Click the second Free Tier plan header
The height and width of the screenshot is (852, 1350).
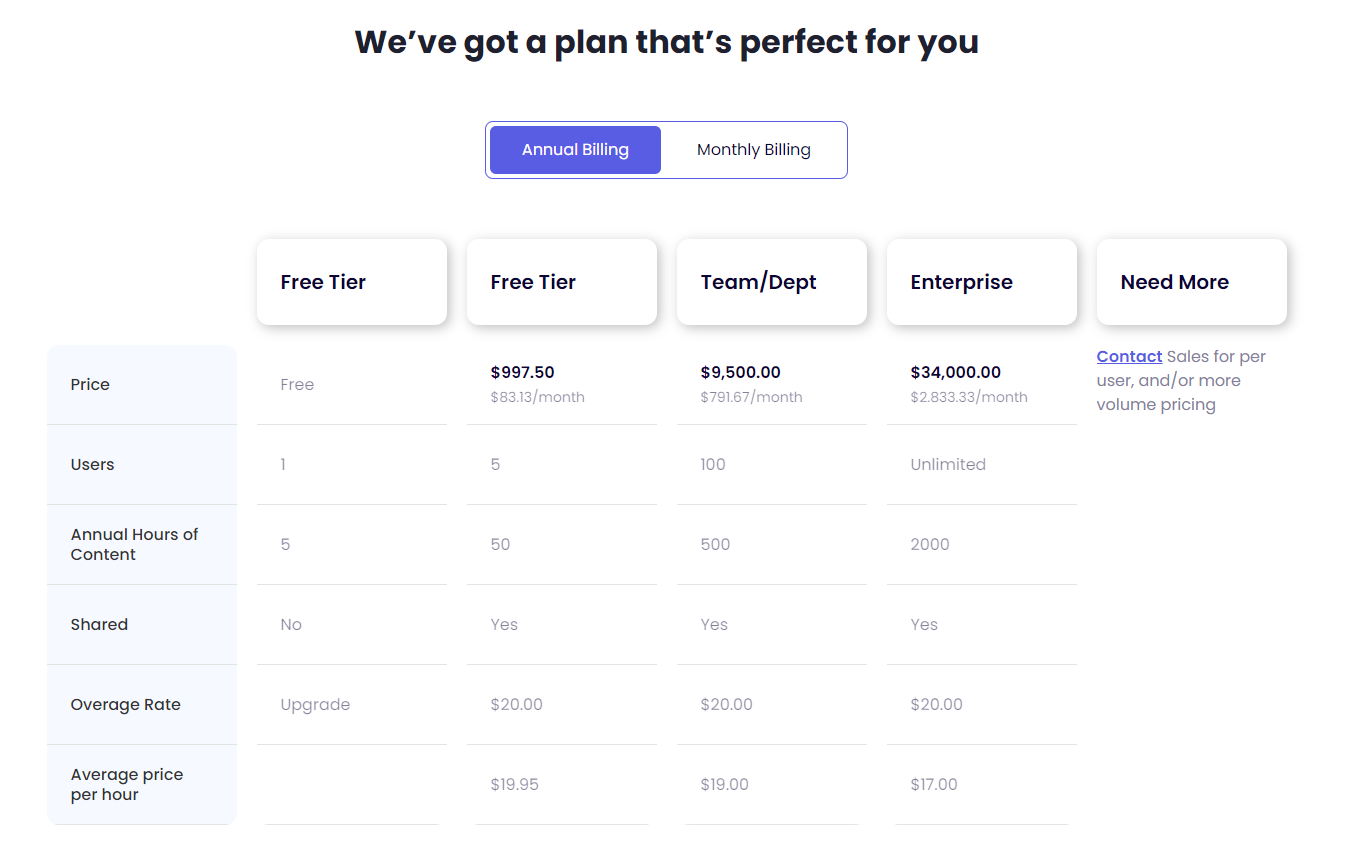pos(562,282)
